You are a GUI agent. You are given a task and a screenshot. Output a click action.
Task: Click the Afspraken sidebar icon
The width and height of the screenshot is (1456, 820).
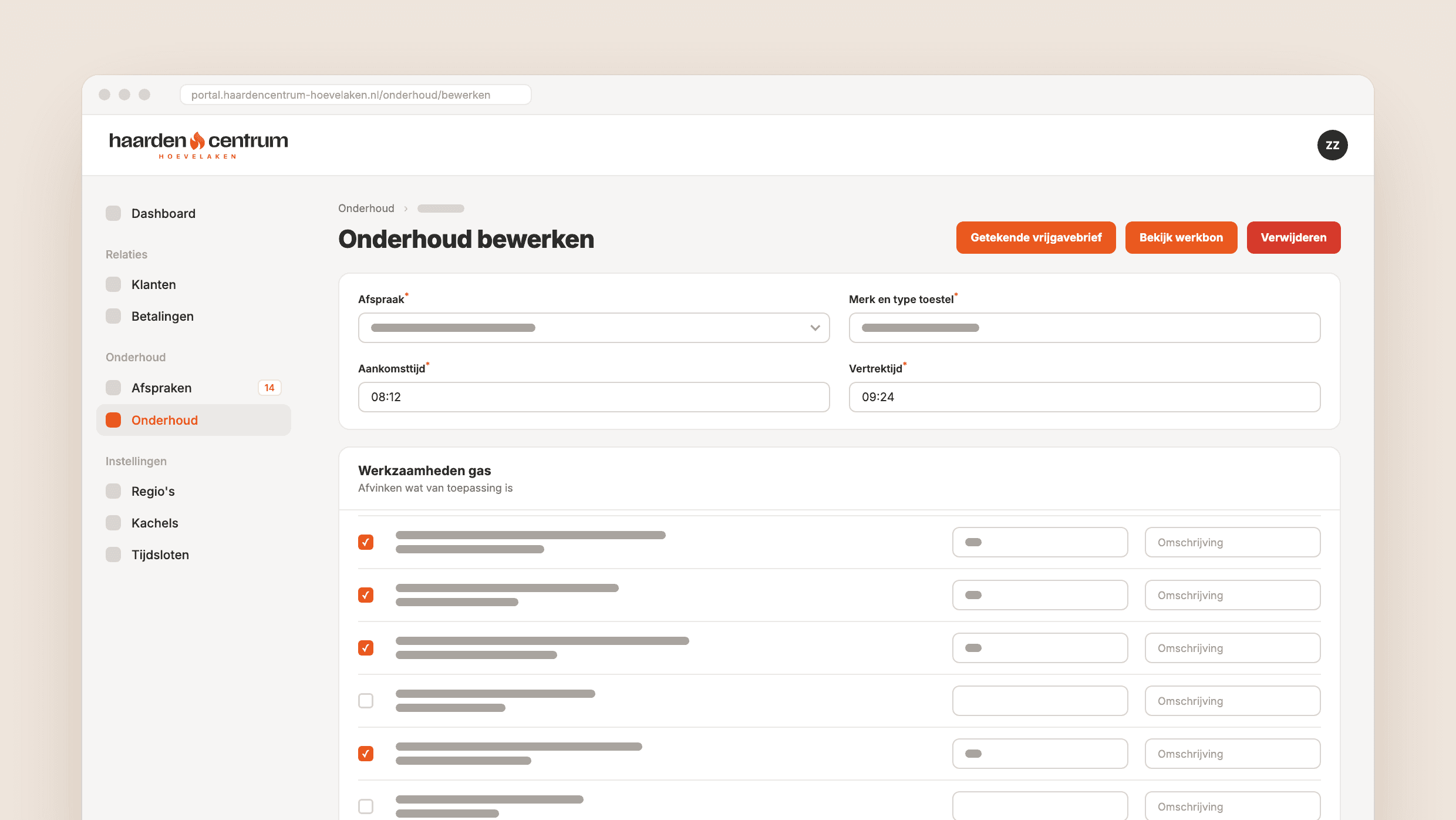tap(113, 388)
